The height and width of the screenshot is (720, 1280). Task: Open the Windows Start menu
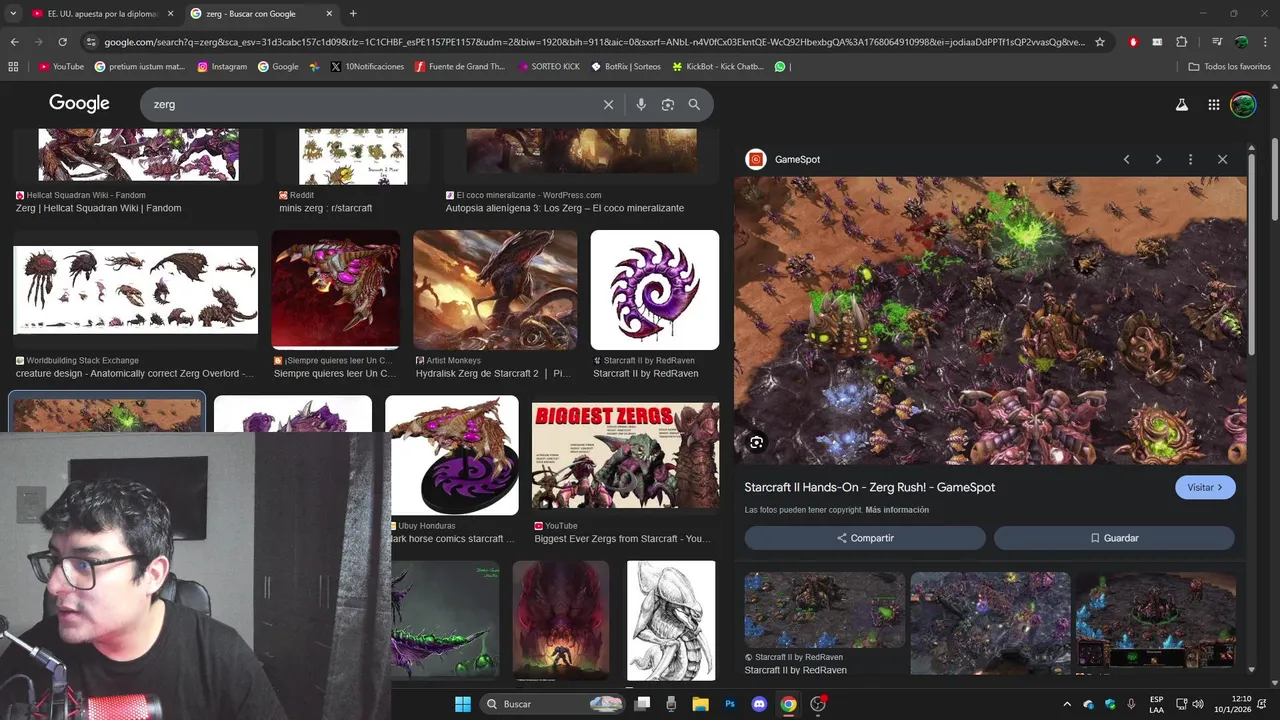(x=463, y=704)
